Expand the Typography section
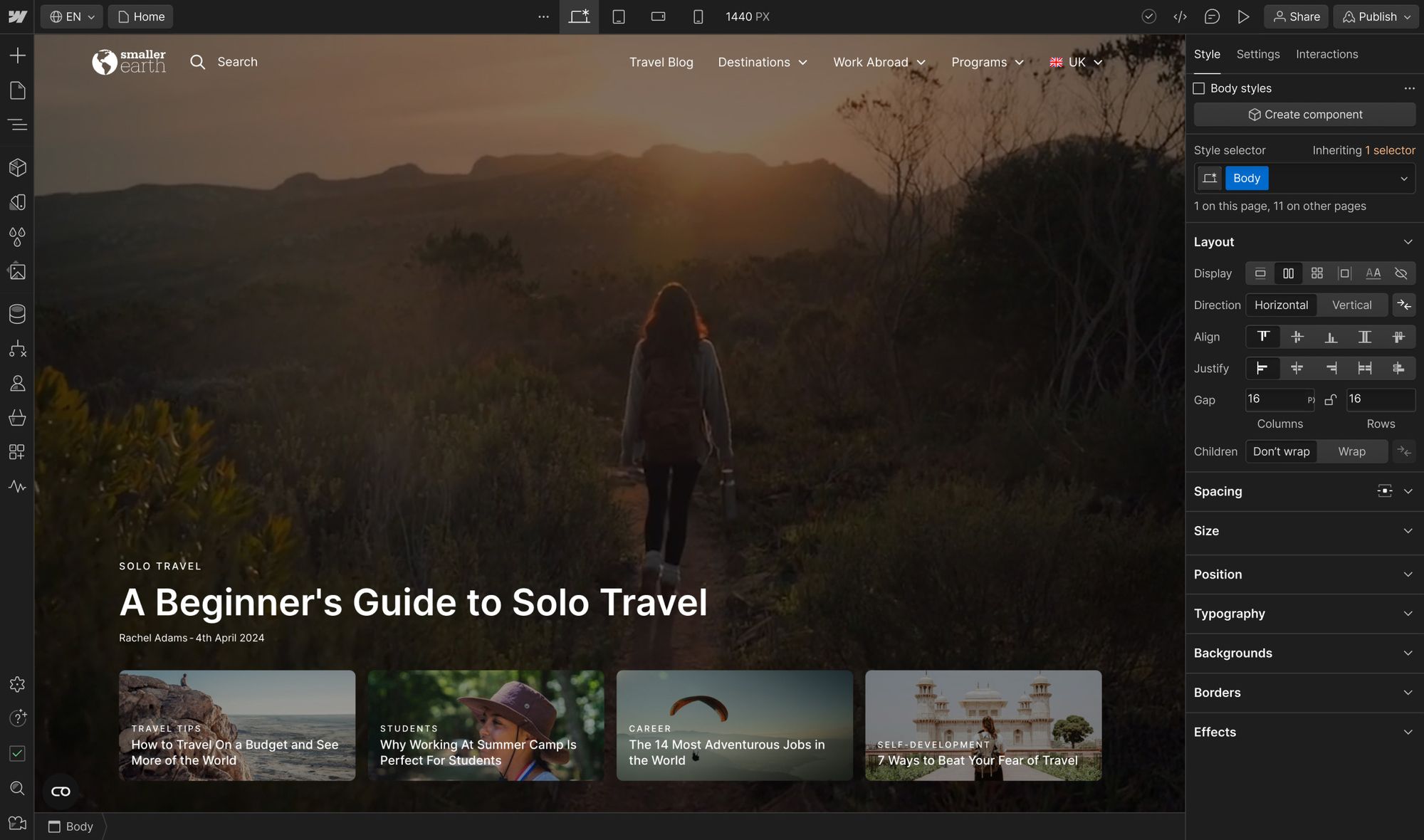Image resolution: width=1424 pixels, height=840 pixels. click(1303, 613)
